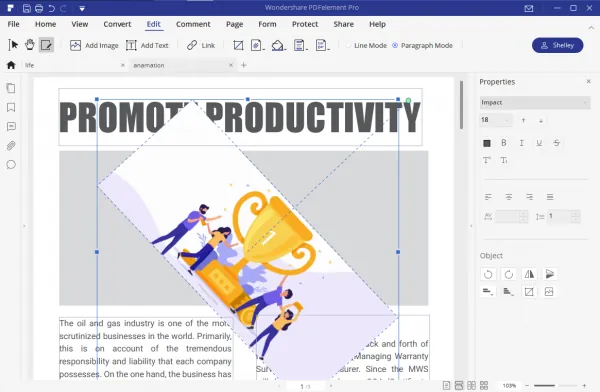Screen dimensions: 600x392
Task: Open the Bates Numbering dropdown
Action: [x=322, y=45]
